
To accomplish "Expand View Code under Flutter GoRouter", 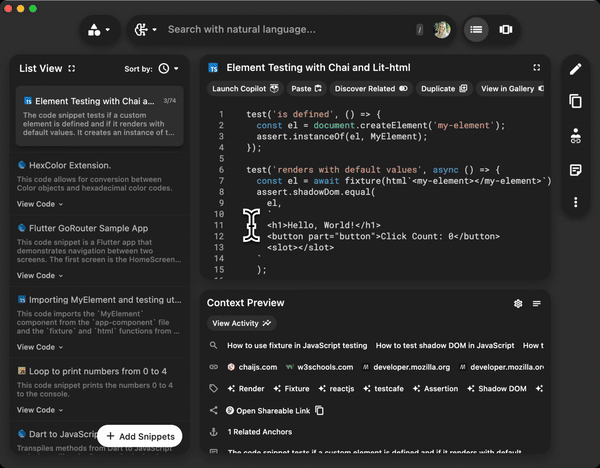I will click(40, 276).
